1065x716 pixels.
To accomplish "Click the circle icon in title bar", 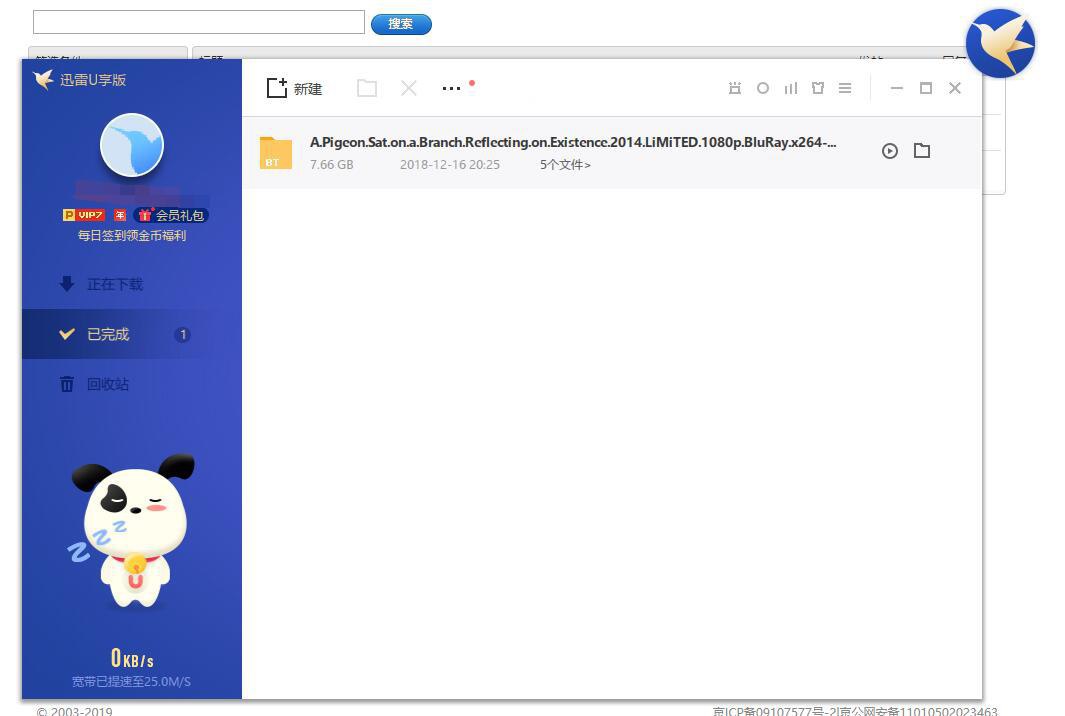I will 762,88.
